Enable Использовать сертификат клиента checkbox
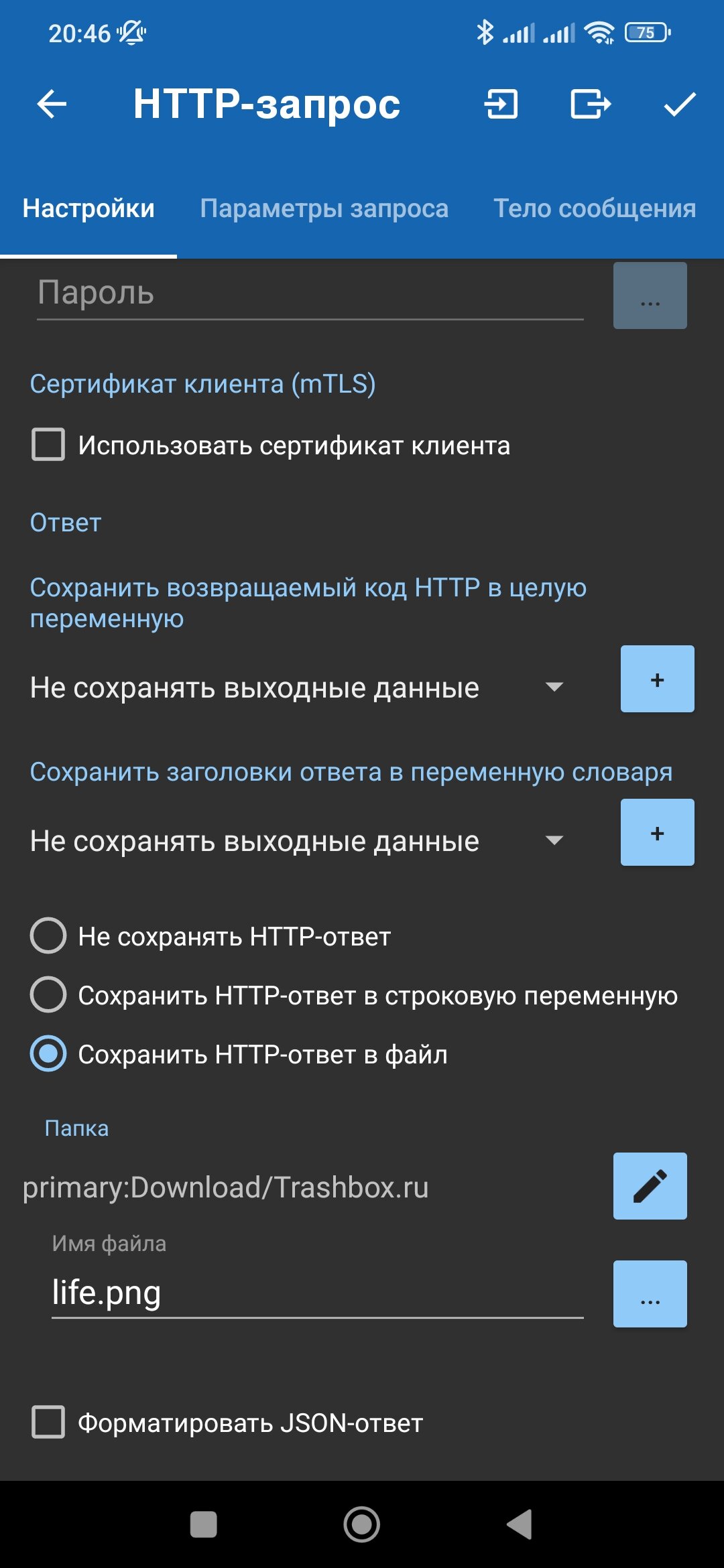 click(48, 445)
